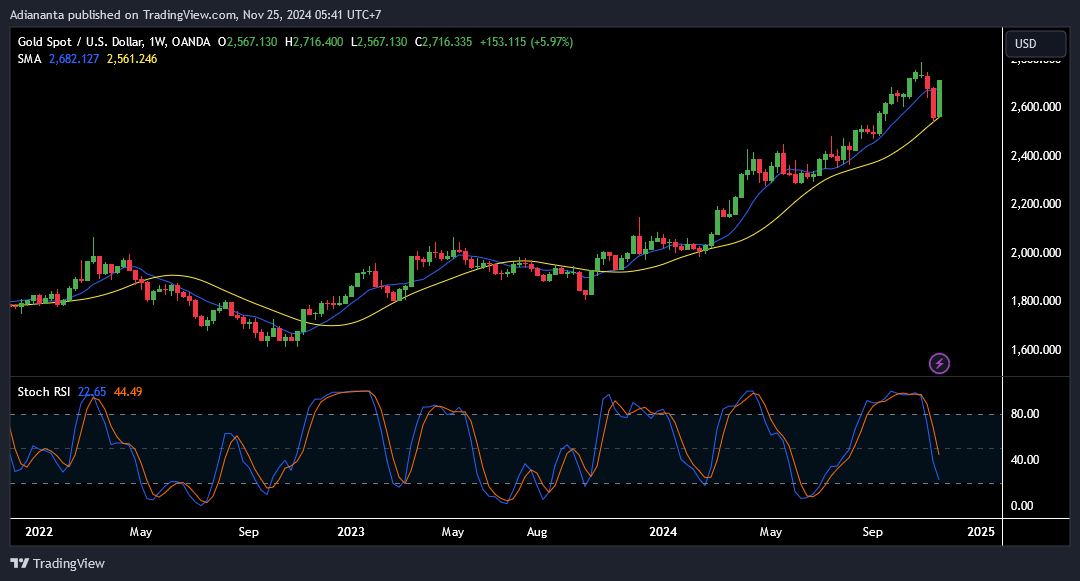This screenshot has height=581, width=1080.
Task: Click the close price C2,716.335
Action: (444, 42)
